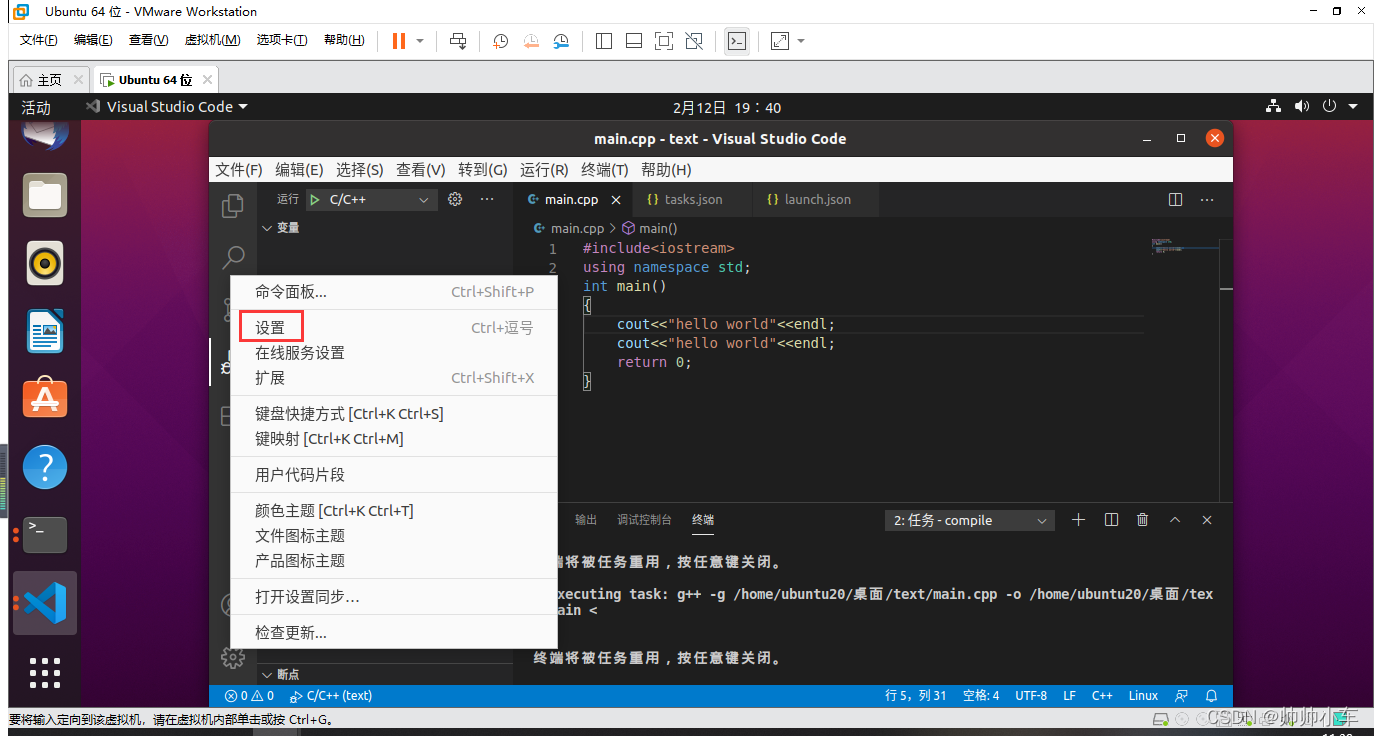Show the VMware library sidebar icon
The height and width of the screenshot is (736, 1374).
point(604,41)
